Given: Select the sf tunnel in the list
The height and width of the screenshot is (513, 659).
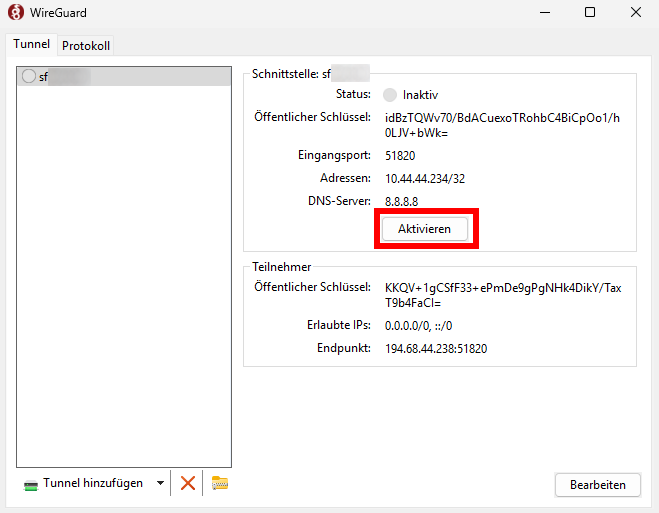Looking at the screenshot, I should click(124, 76).
